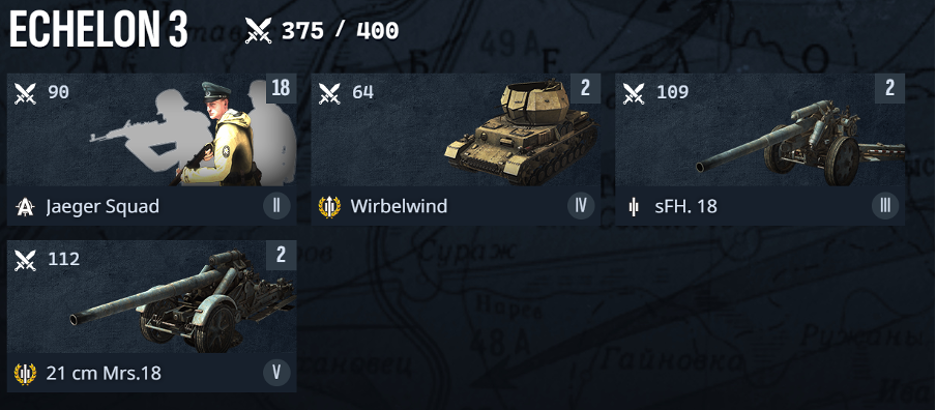Select the Wirbelwind tank image

[x=521, y=132]
